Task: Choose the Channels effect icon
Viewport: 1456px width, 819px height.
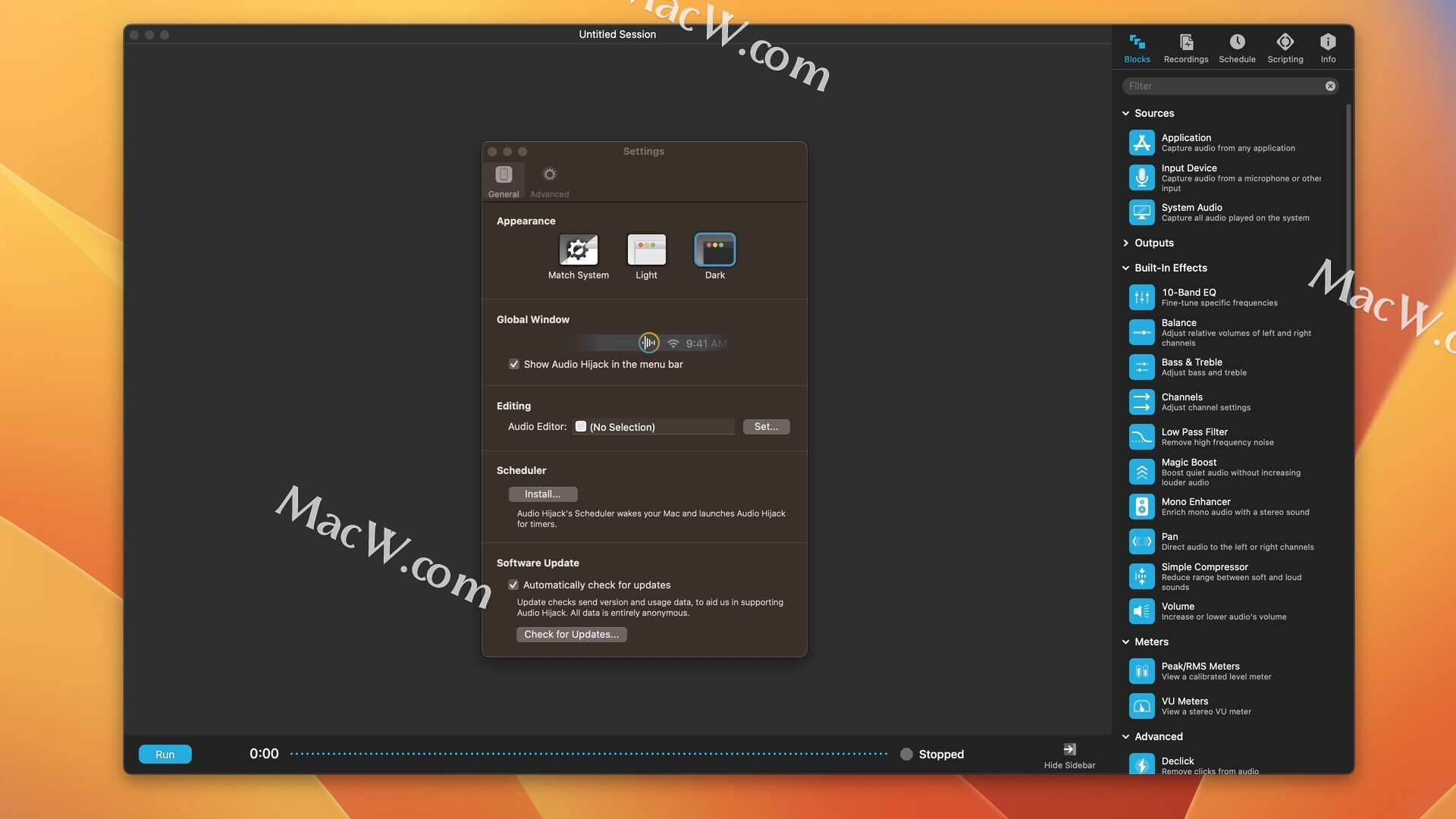Action: (x=1141, y=402)
